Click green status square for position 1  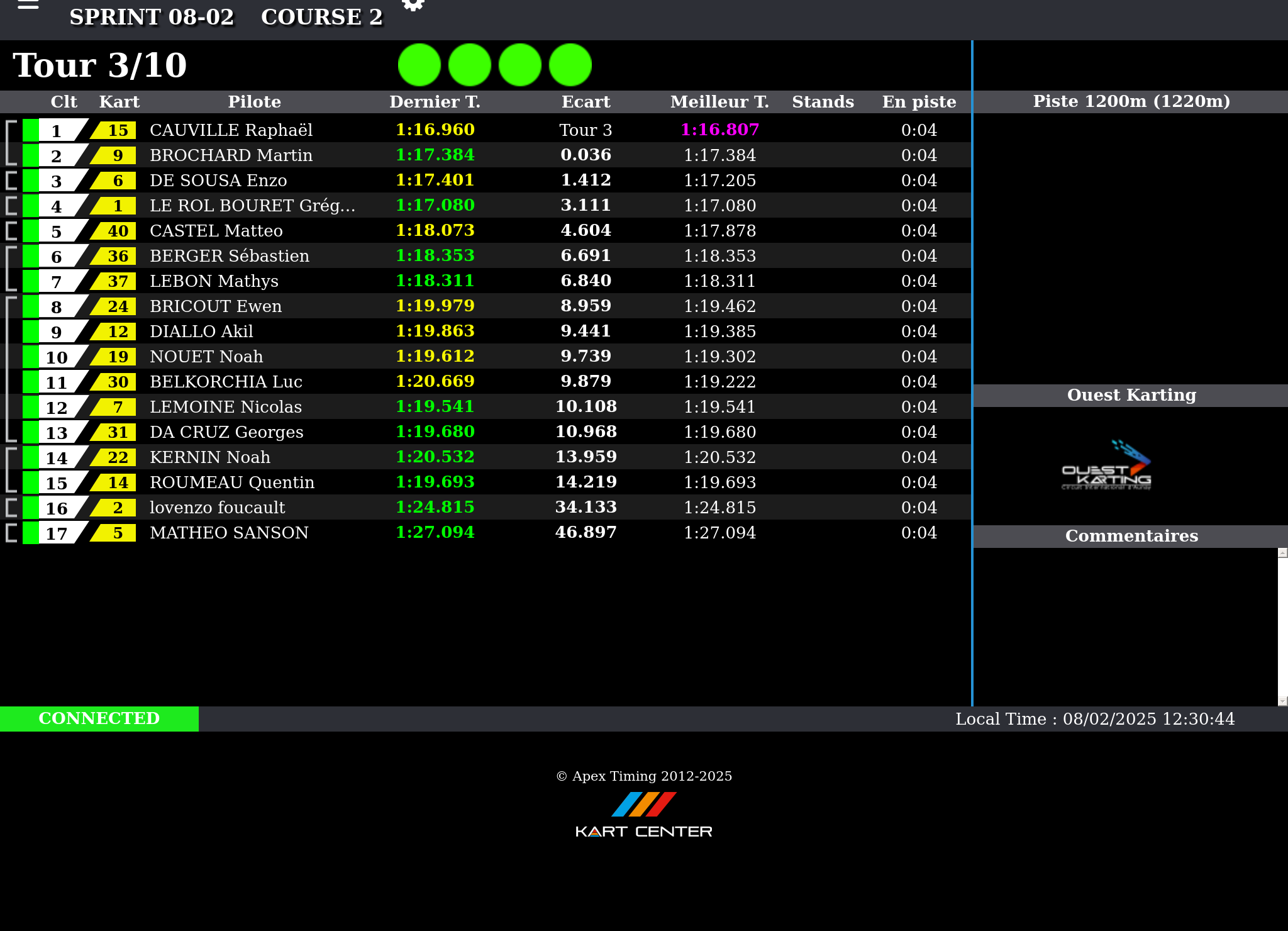[30, 130]
